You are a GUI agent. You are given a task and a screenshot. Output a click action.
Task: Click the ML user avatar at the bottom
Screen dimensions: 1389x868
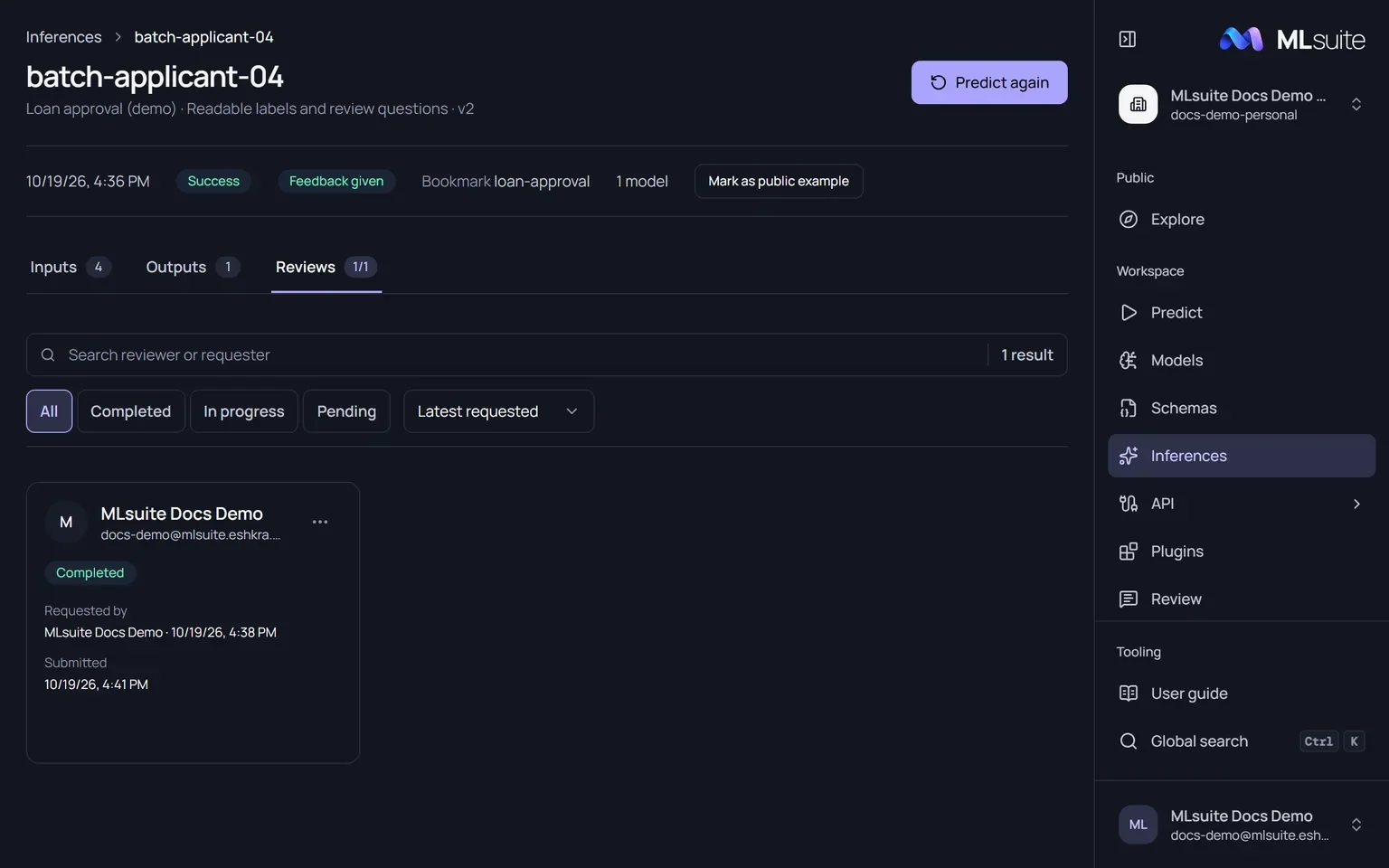pyautogui.click(x=1138, y=825)
